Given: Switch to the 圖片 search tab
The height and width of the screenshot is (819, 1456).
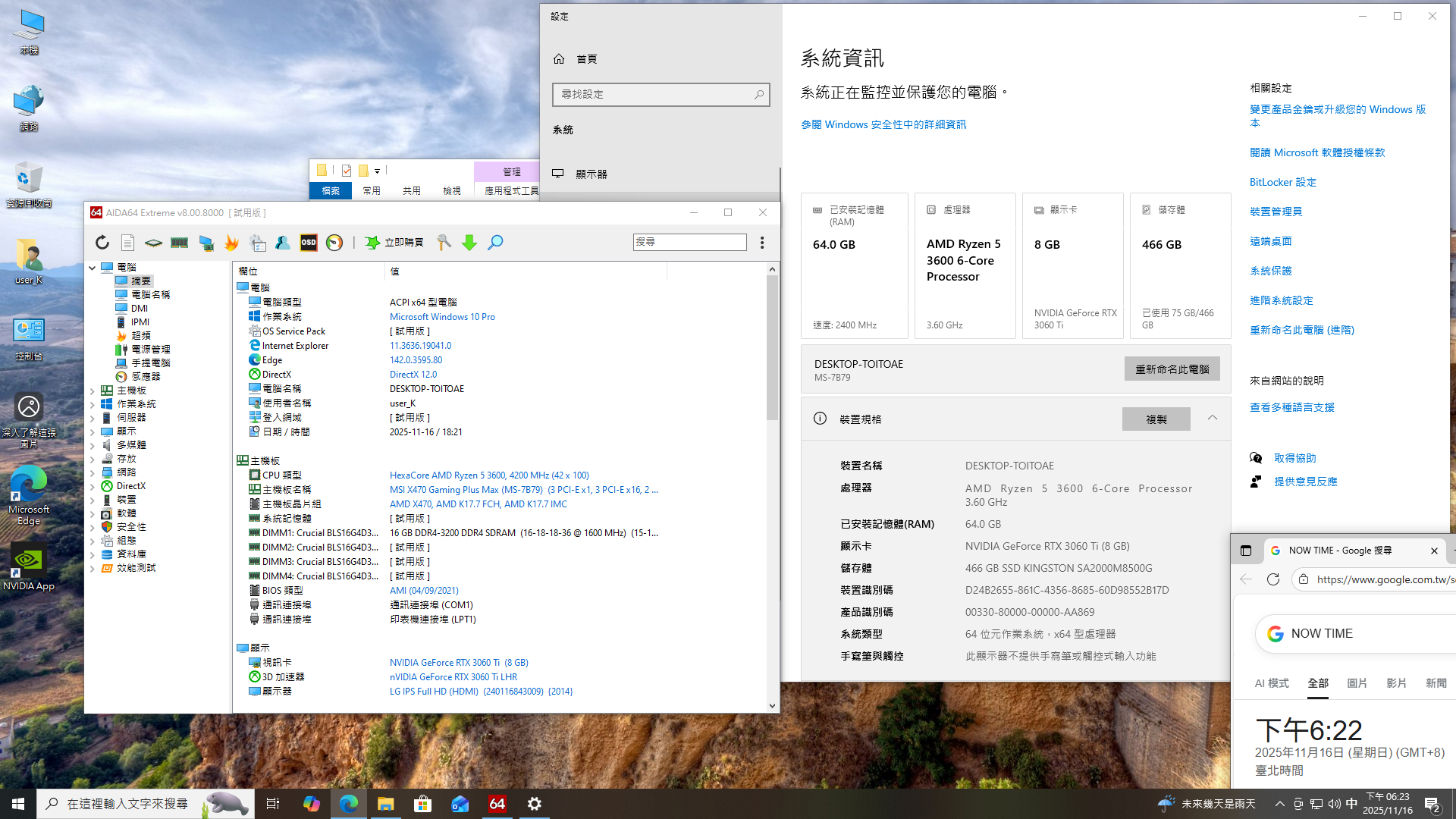Looking at the screenshot, I should click(x=1357, y=683).
